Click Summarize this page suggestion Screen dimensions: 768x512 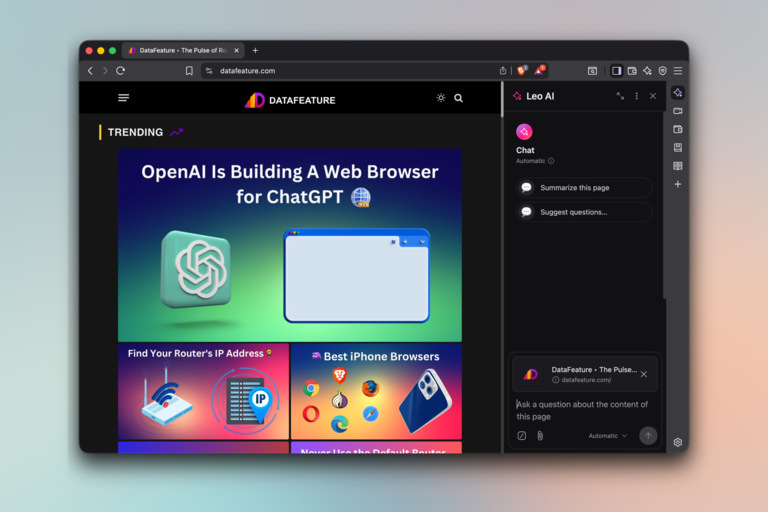coord(584,188)
